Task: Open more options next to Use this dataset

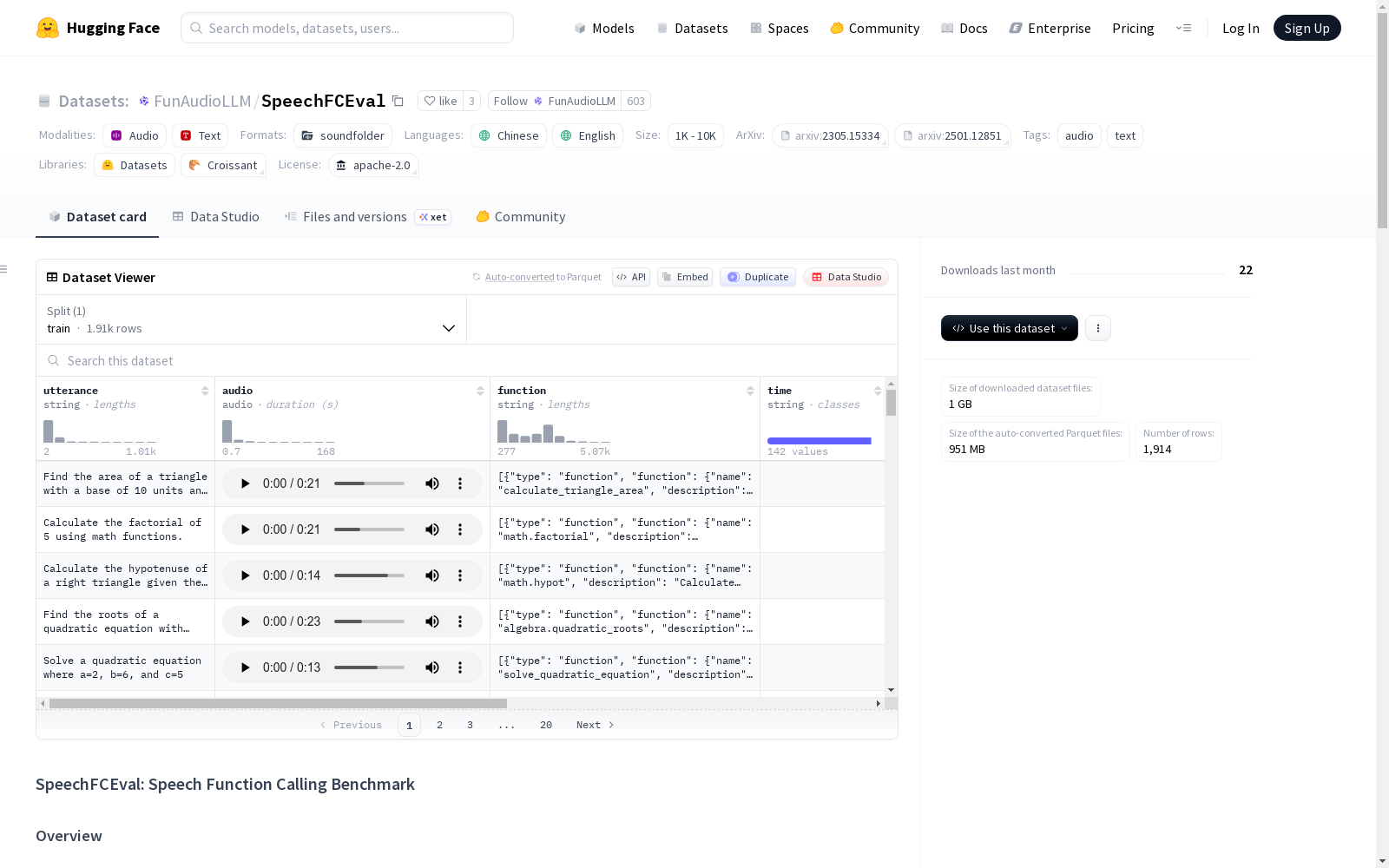Action: [1098, 328]
